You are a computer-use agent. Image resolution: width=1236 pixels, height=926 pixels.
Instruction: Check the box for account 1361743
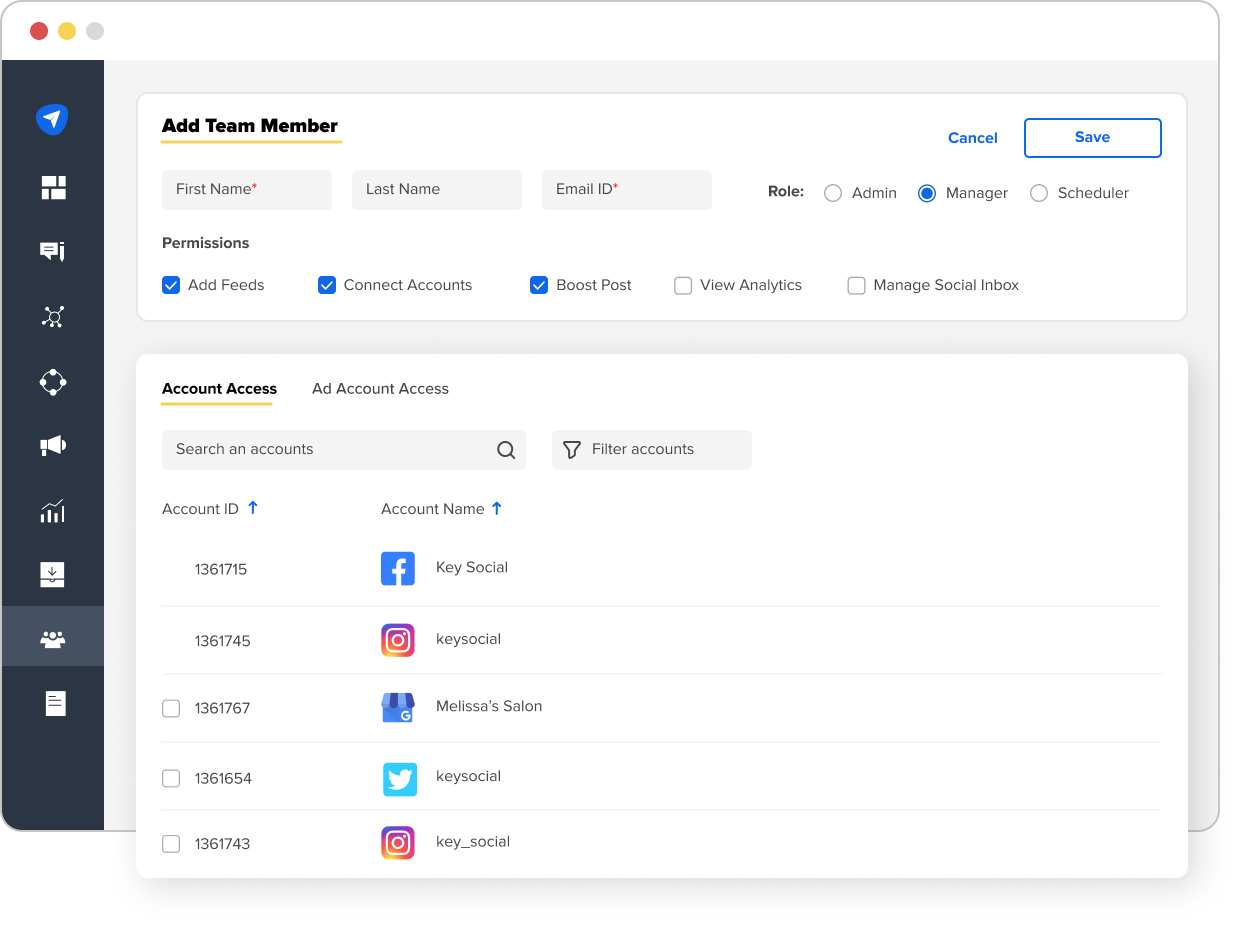[x=171, y=844]
